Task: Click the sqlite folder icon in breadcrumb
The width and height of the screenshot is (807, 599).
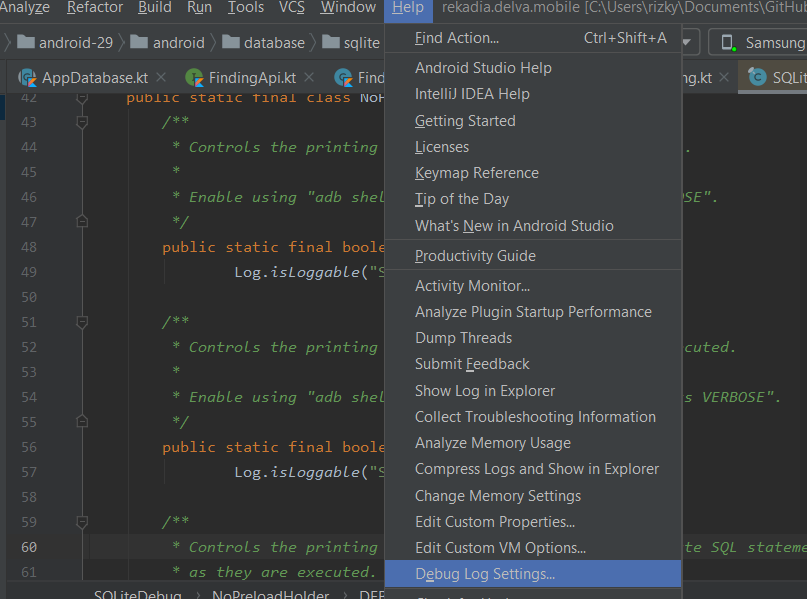Action: pyautogui.click(x=329, y=43)
